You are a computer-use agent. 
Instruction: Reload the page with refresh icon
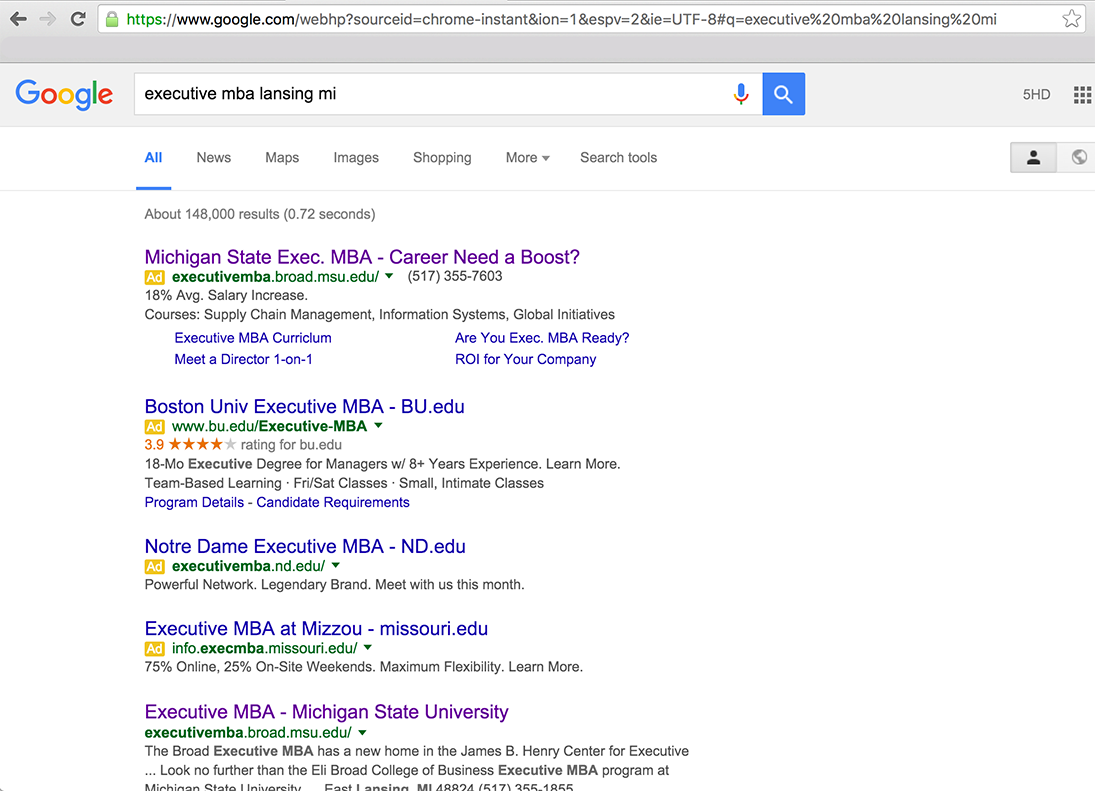78,19
